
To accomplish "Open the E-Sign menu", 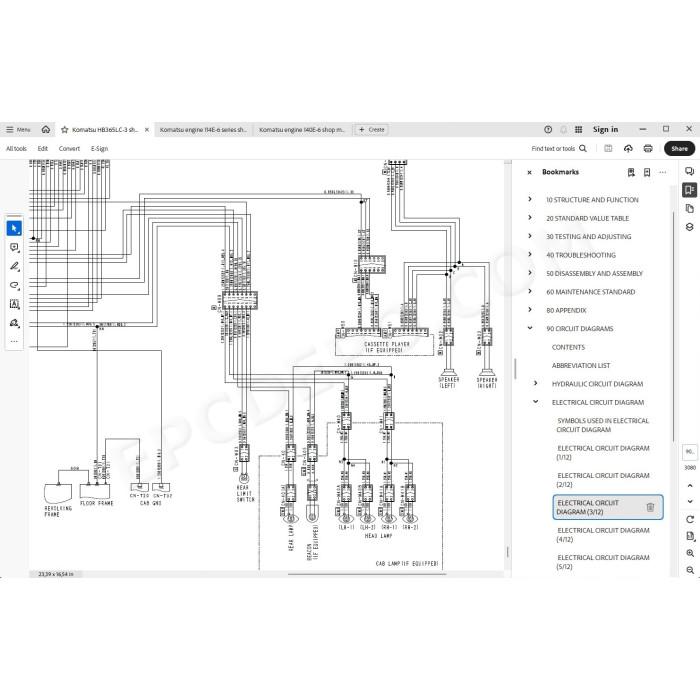I will pyautogui.click(x=100, y=149).
